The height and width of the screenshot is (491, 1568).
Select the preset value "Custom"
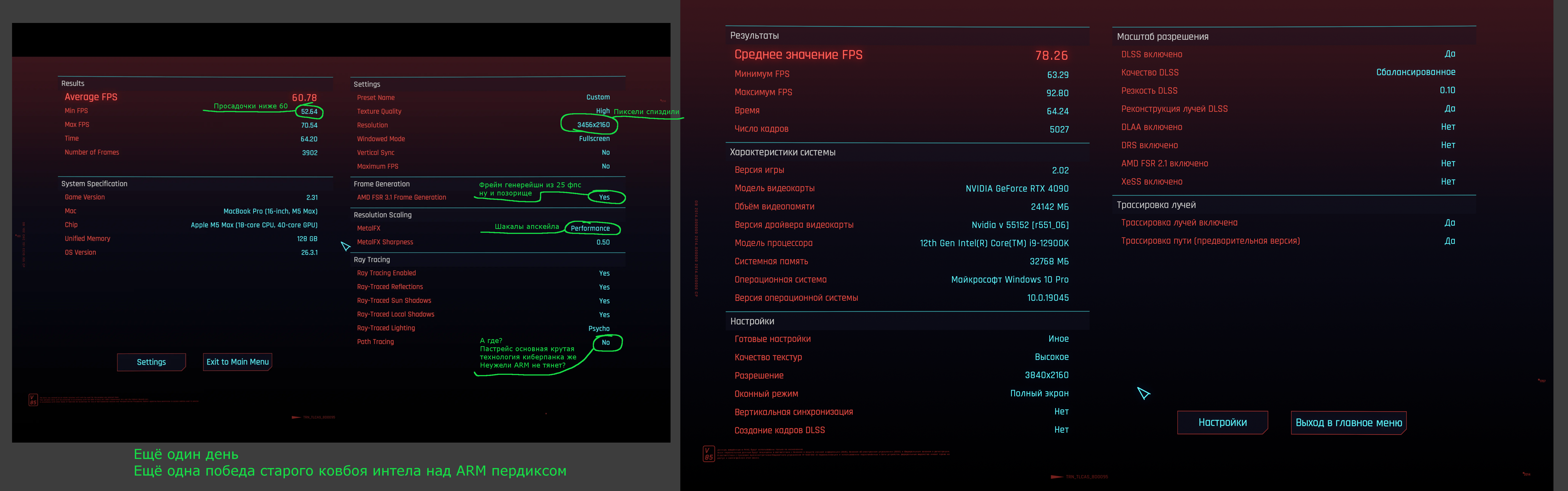[598, 97]
